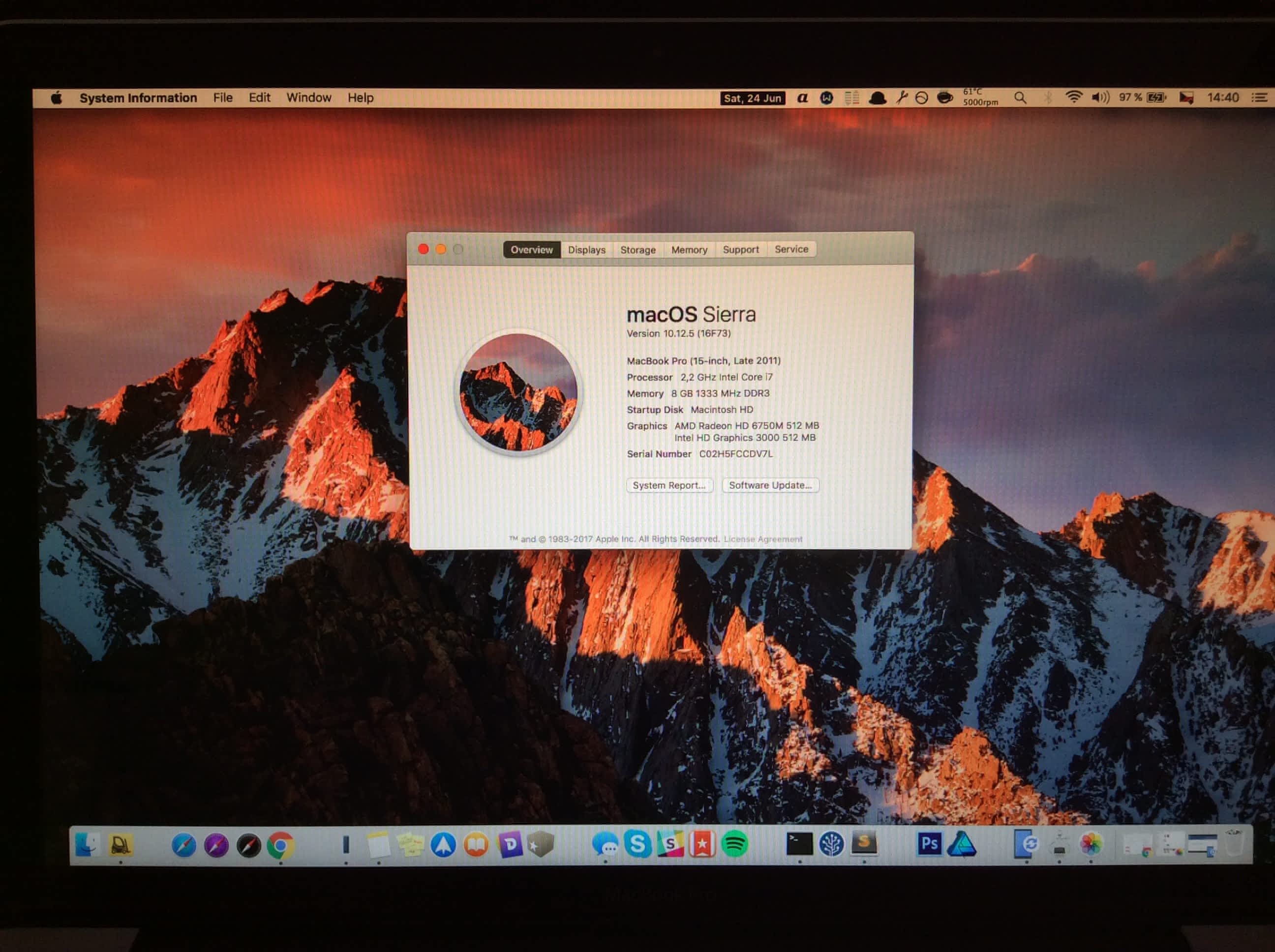Open Google Chrome in the dock
This screenshot has width=1275, height=952.
[280, 845]
